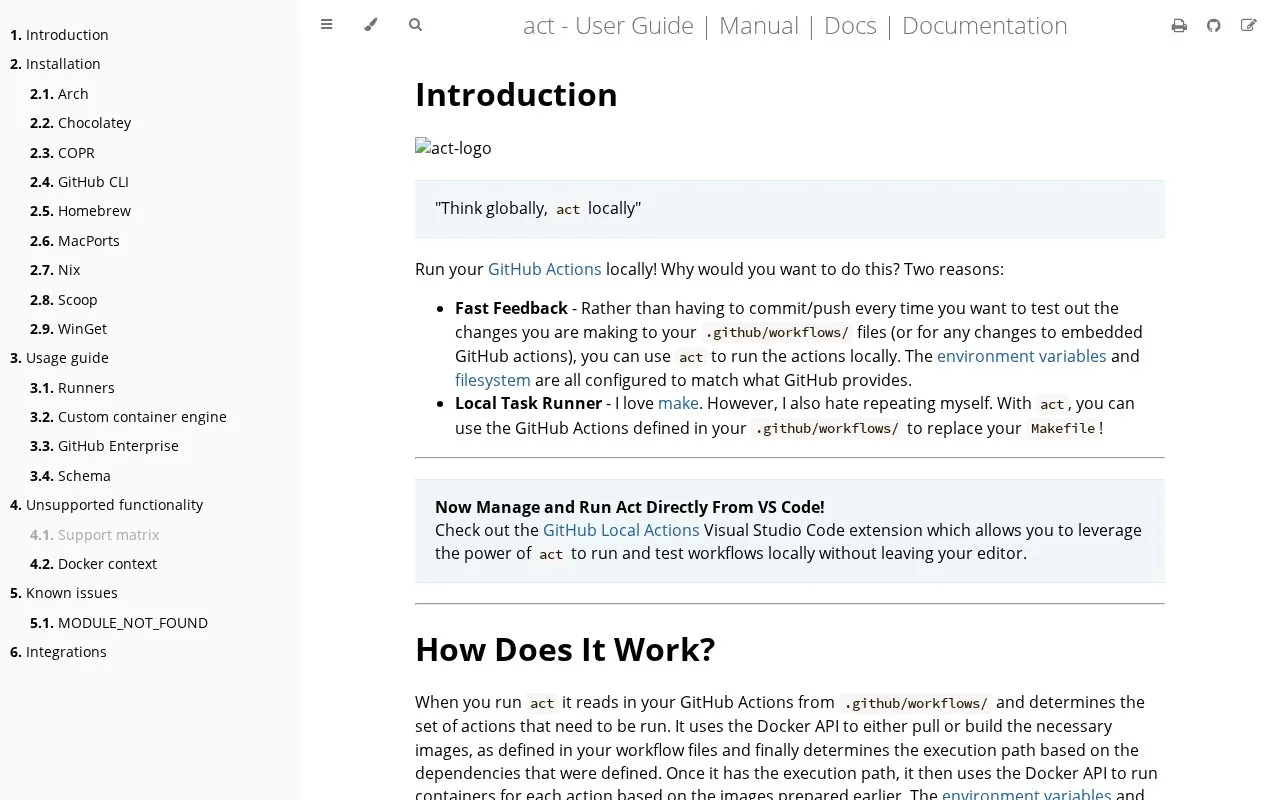Select WinGet in the sidebar
The width and height of the screenshot is (1280, 800).
coord(68,329)
